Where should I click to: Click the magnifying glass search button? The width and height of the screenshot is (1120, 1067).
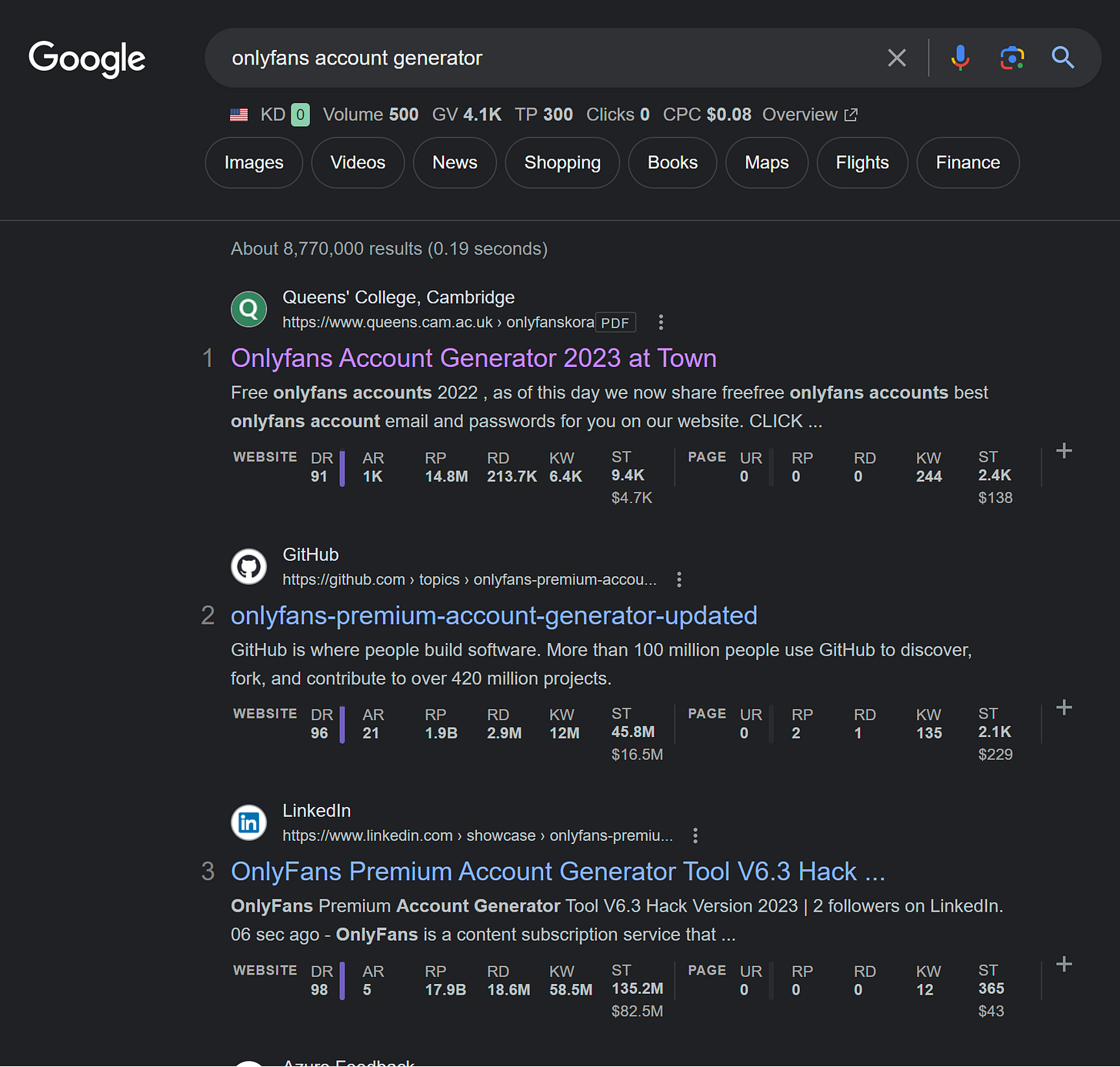(x=1063, y=58)
